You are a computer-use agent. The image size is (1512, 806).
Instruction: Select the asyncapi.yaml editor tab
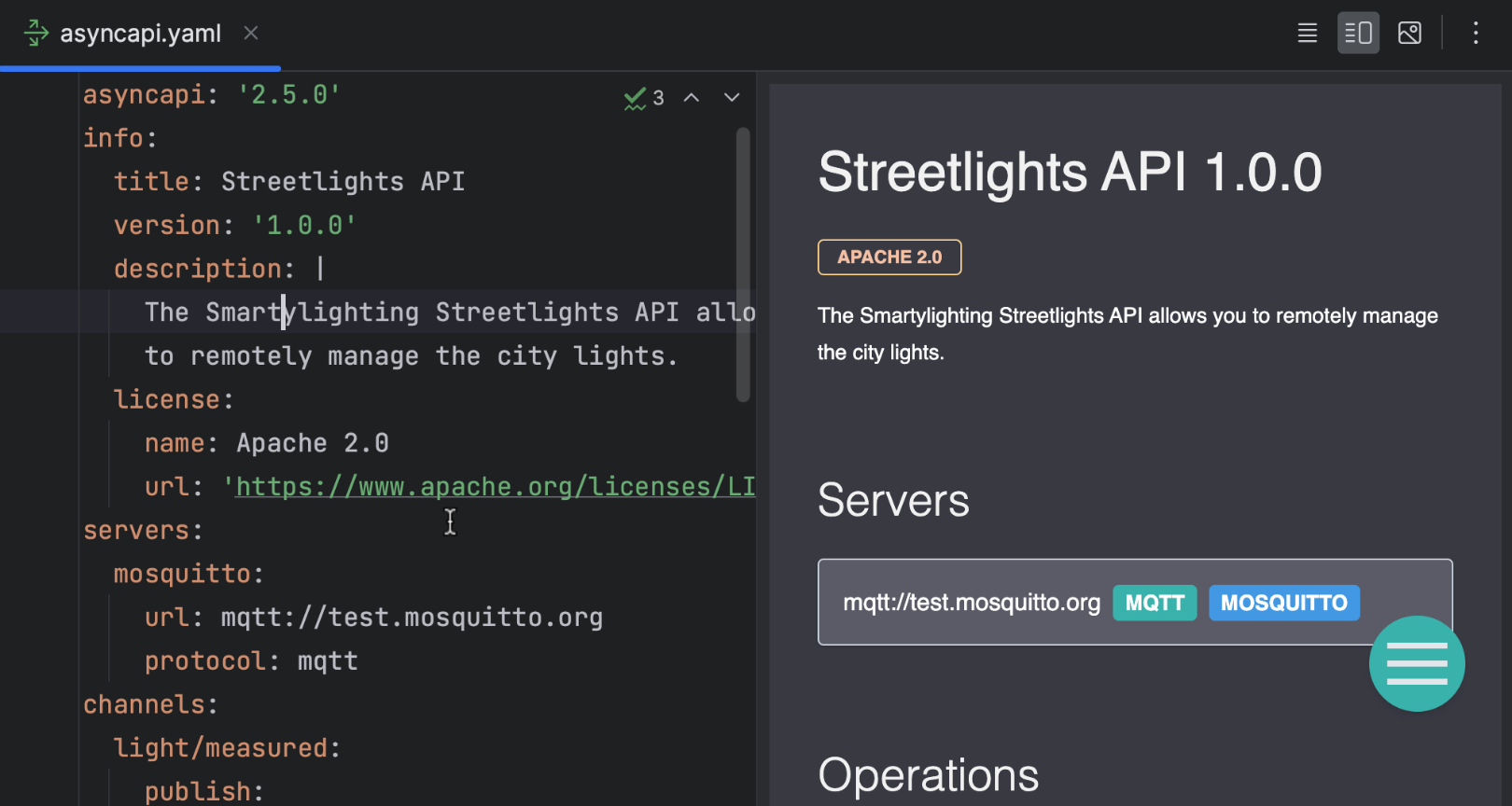point(140,34)
